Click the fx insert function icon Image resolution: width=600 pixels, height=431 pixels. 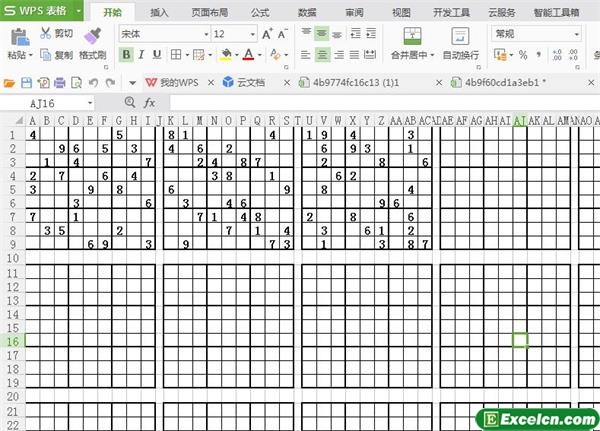pyautogui.click(x=149, y=103)
